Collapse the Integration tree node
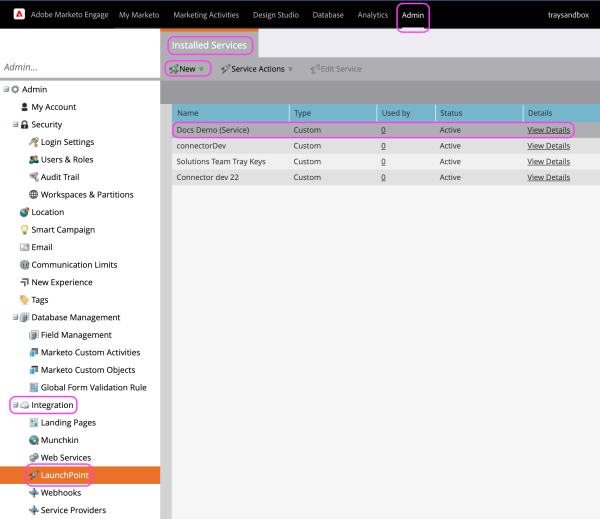 [x=15, y=405]
